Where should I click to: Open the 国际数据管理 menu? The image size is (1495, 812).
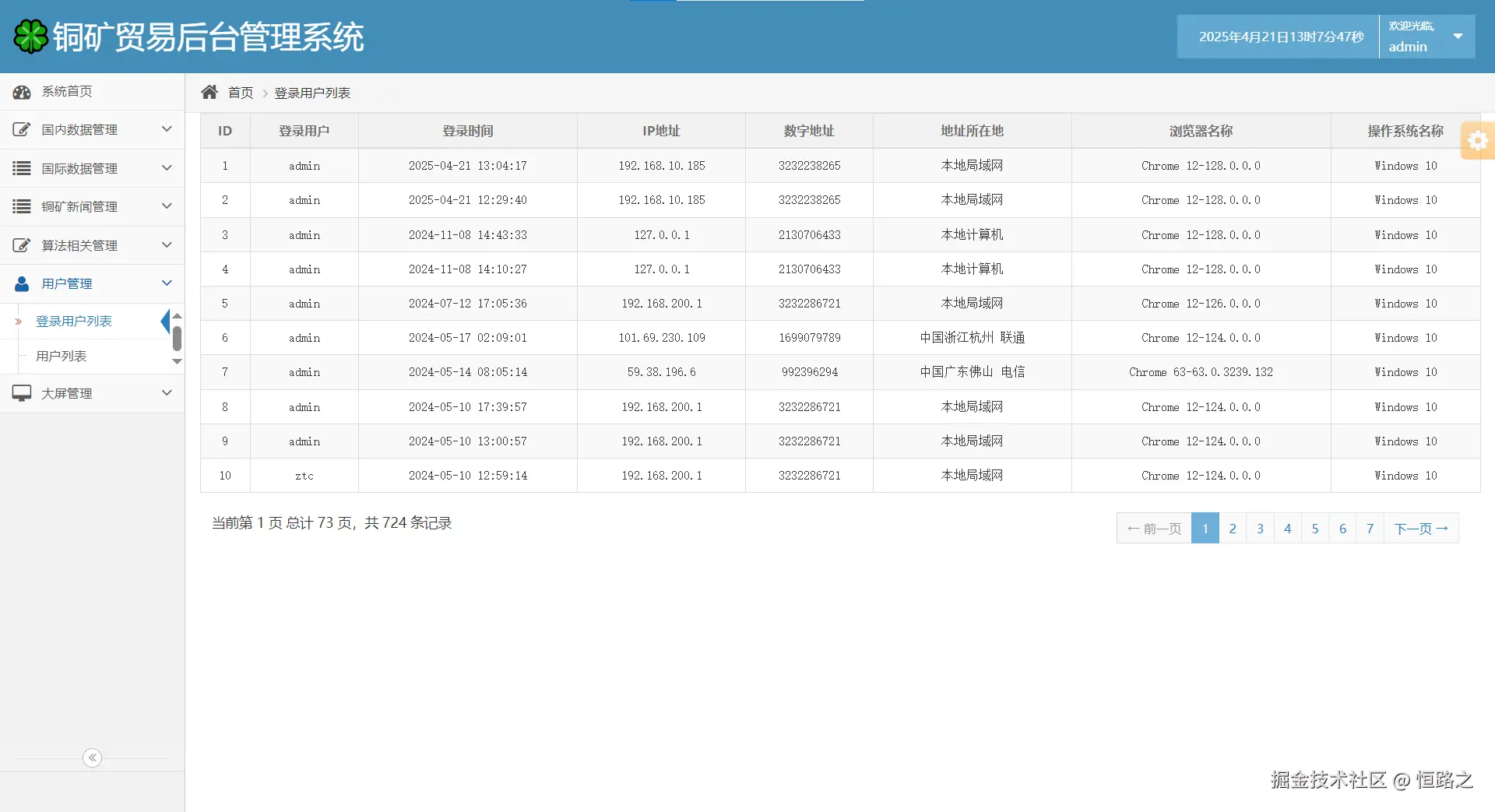click(x=92, y=168)
